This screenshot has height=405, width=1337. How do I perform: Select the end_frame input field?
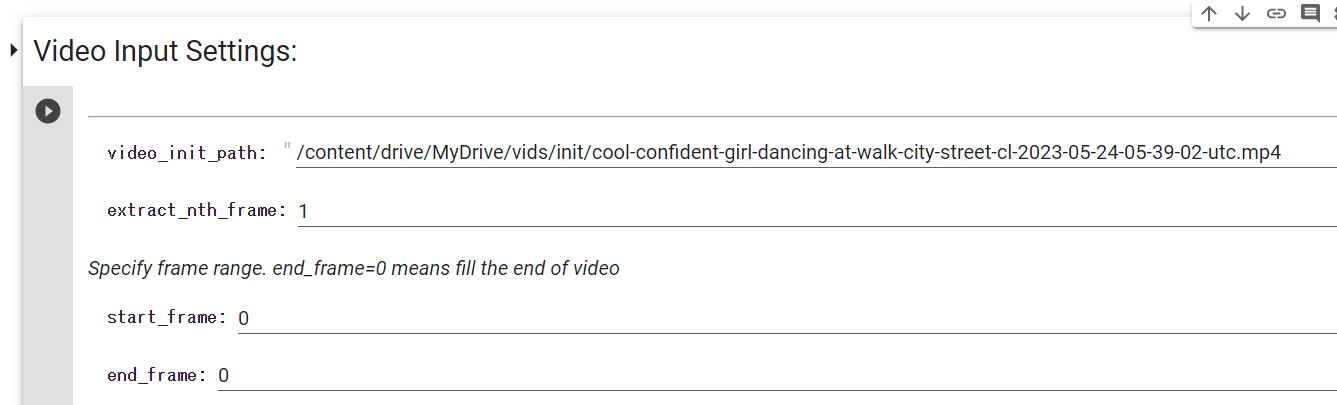click(x=777, y=376)
